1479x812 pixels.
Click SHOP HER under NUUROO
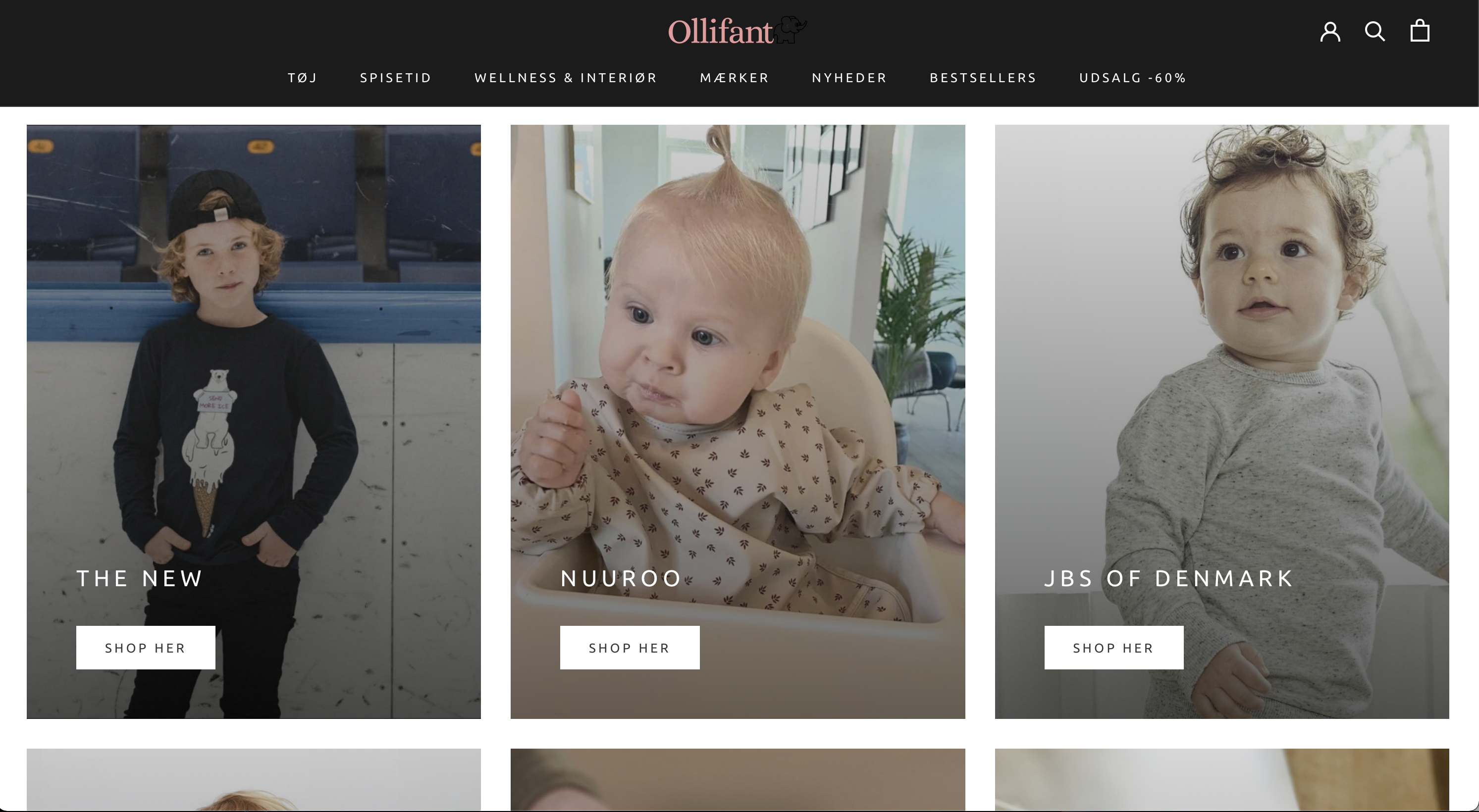tap(630, 648)
